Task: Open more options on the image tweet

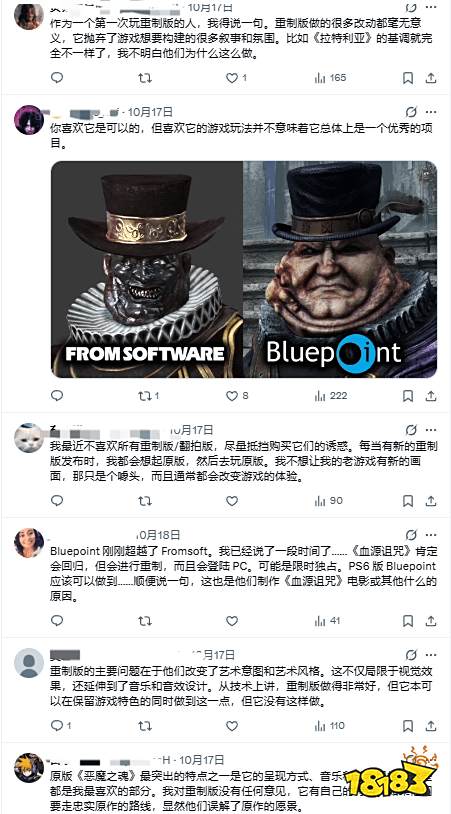Action: (x=431, y=112)
